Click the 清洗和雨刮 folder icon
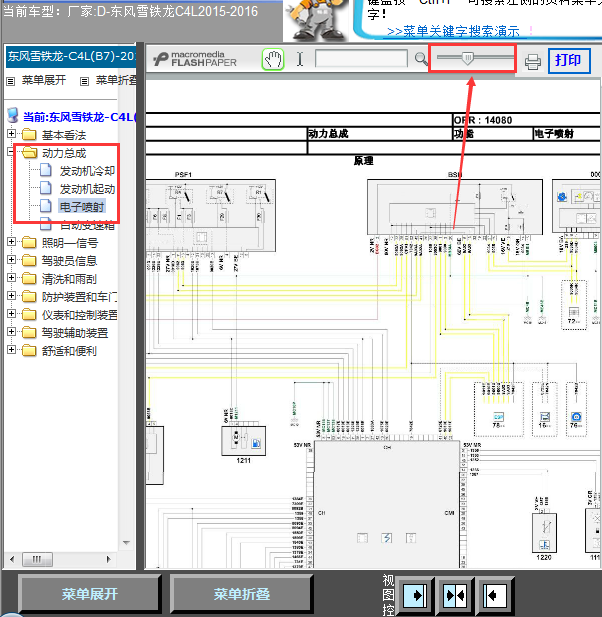Image resolution: width=602 pixels, height=617 pixels. tap(29, 279)
